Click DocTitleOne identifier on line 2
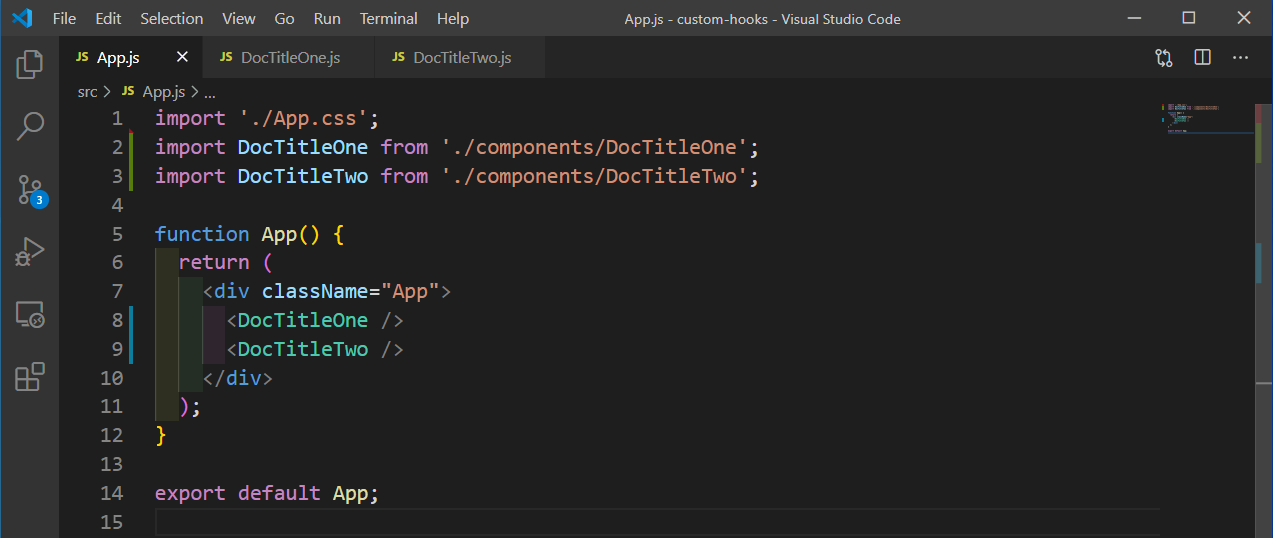 (303, 147)
